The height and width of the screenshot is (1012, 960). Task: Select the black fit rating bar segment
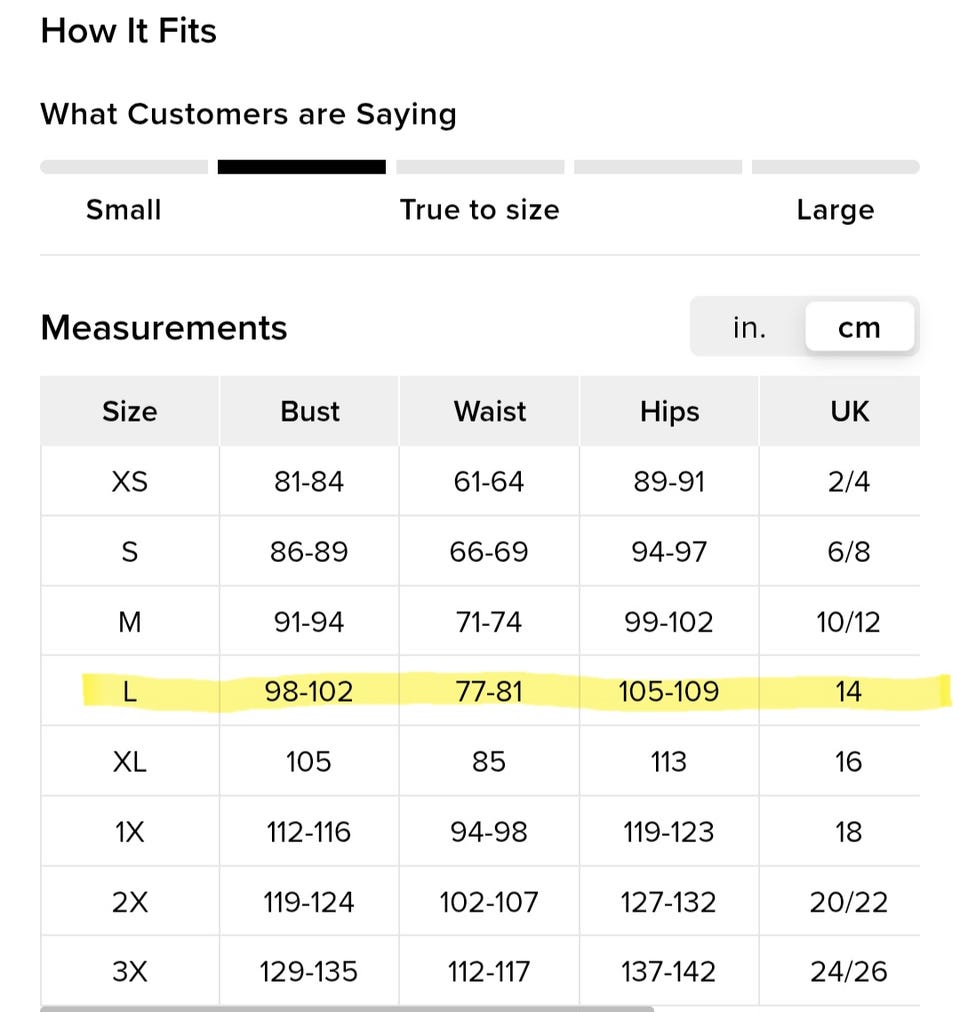301,167
